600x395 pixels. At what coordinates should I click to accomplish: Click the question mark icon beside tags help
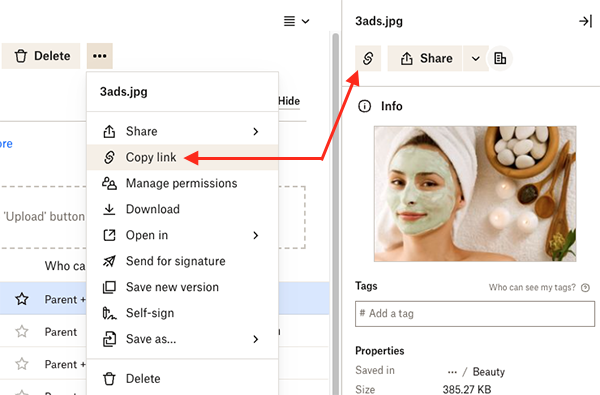(585, 287)
